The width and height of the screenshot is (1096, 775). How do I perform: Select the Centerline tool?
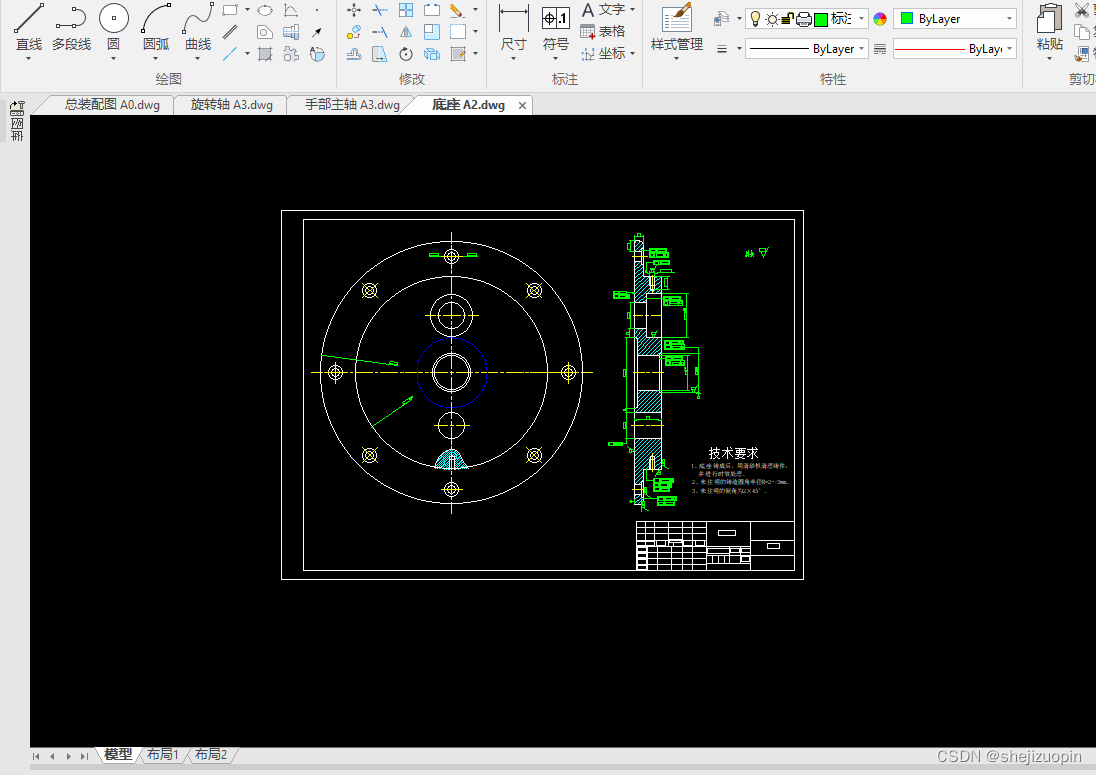click(230, 55)
